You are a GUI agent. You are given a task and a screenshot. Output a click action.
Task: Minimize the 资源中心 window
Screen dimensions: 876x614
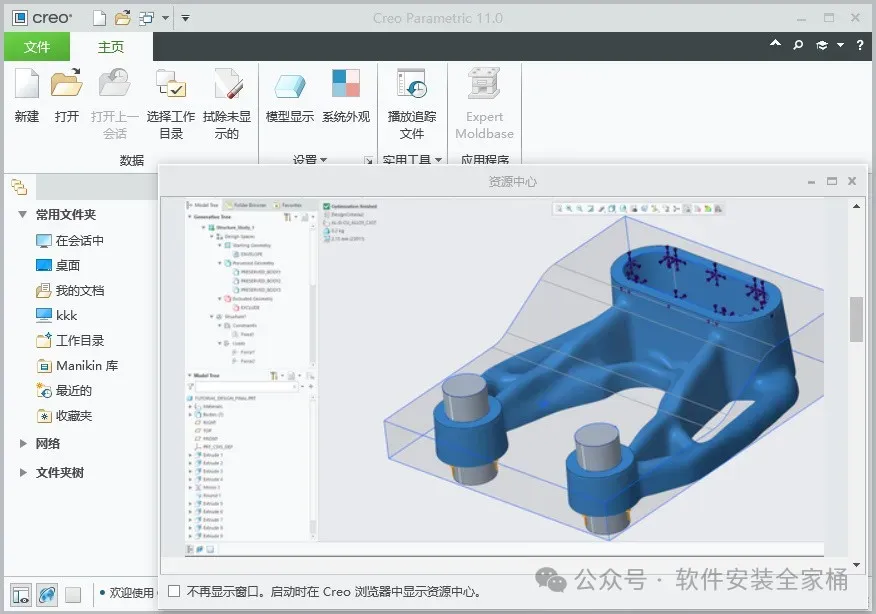click(811, 182)
